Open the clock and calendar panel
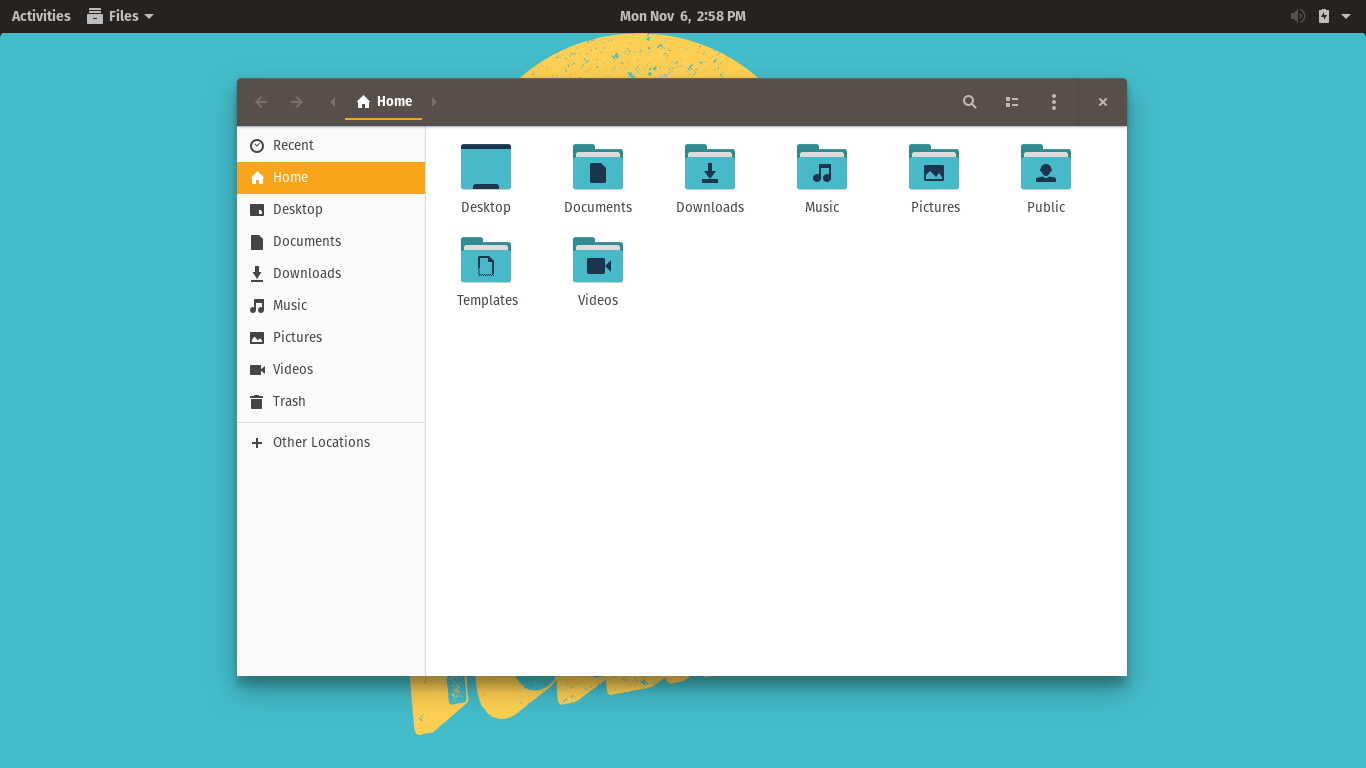1366x768 pixels. point(683,16)
